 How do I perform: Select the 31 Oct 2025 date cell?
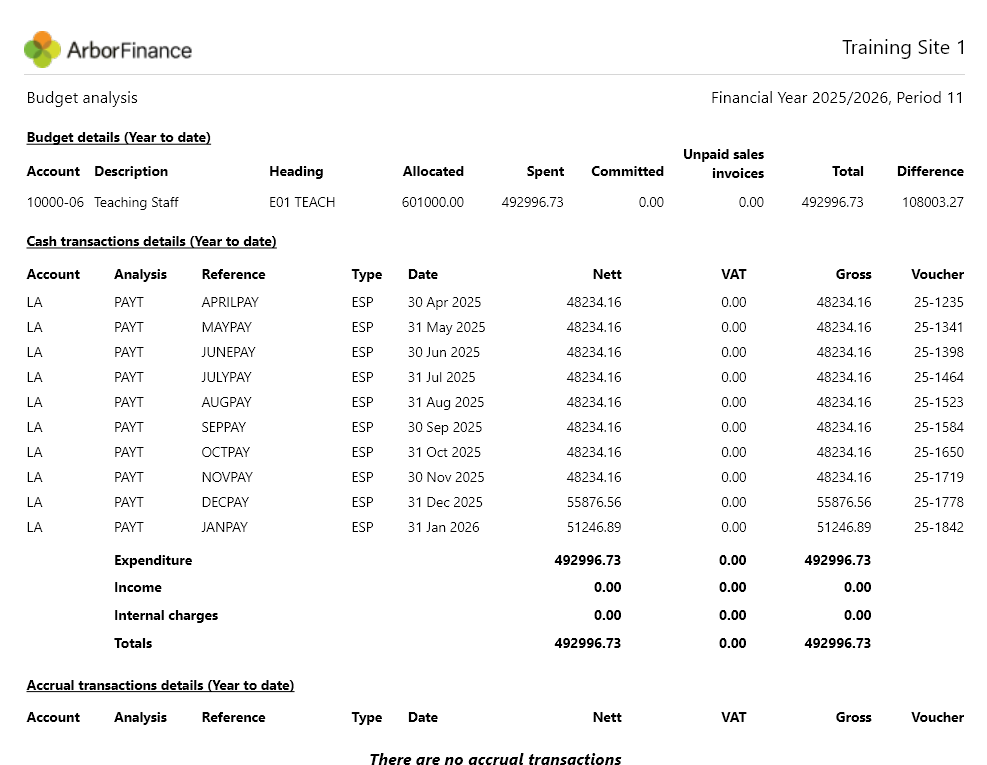444,452
